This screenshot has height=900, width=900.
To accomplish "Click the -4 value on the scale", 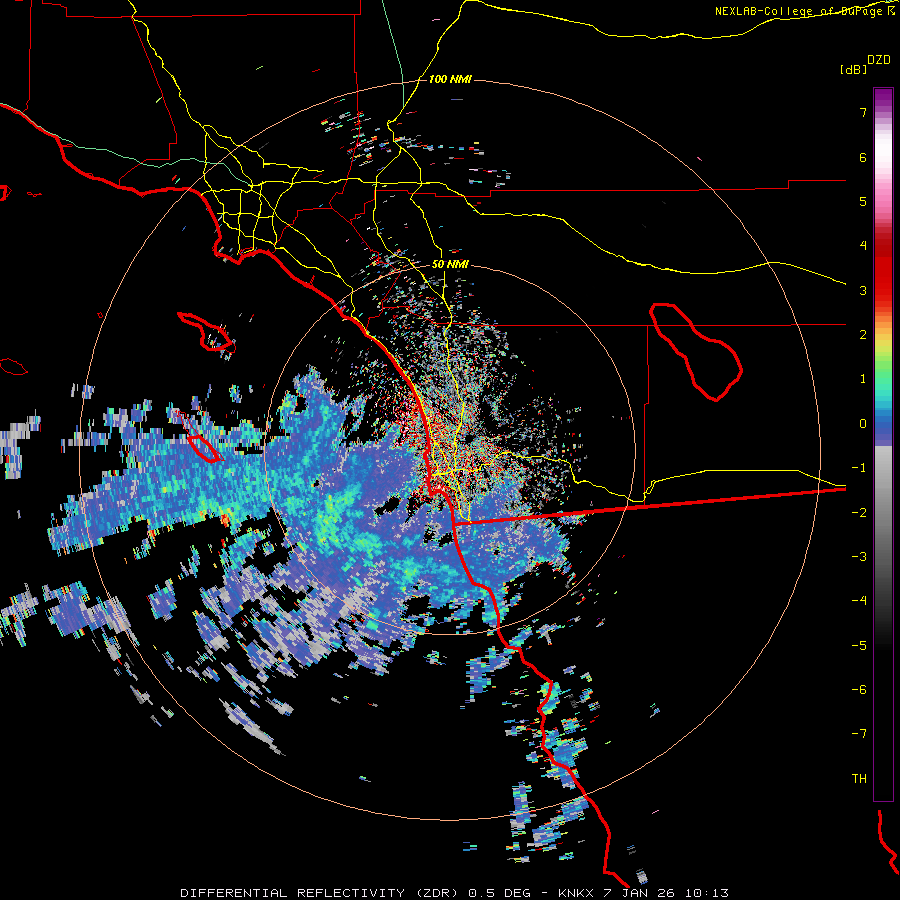I will point(859,601).
